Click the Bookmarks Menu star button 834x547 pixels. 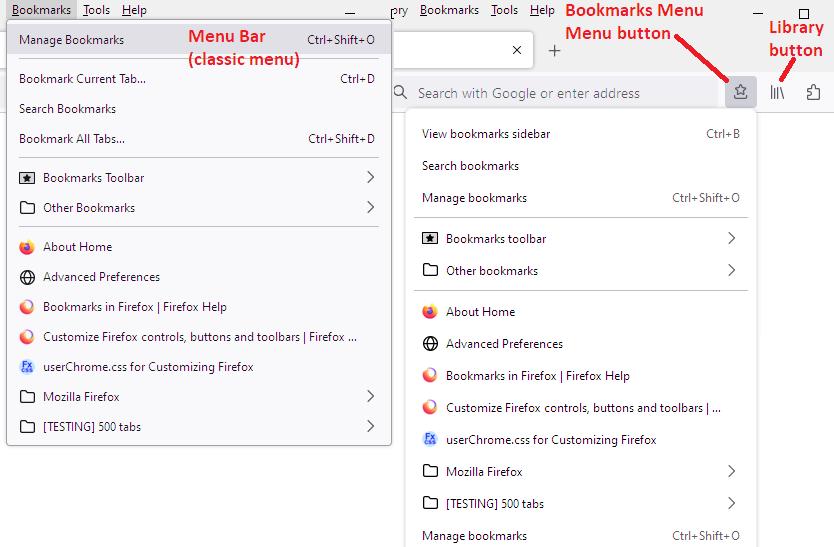(x=740, y=92)
